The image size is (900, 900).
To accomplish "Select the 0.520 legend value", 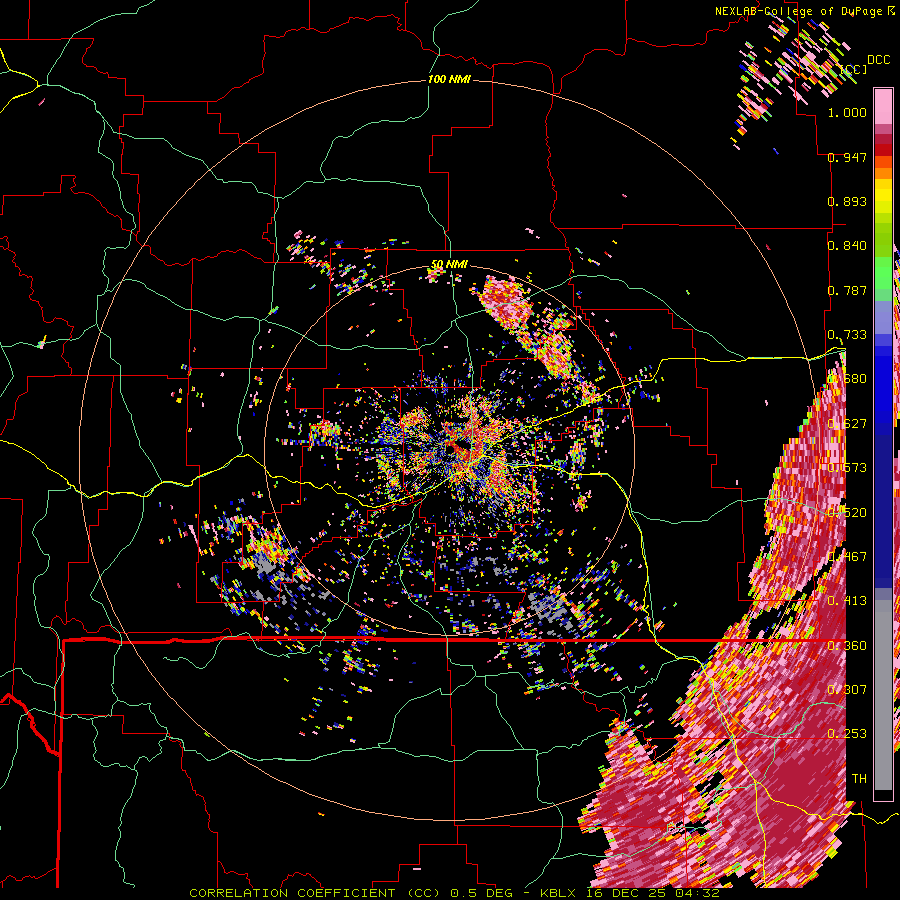I will click(847, 513).
